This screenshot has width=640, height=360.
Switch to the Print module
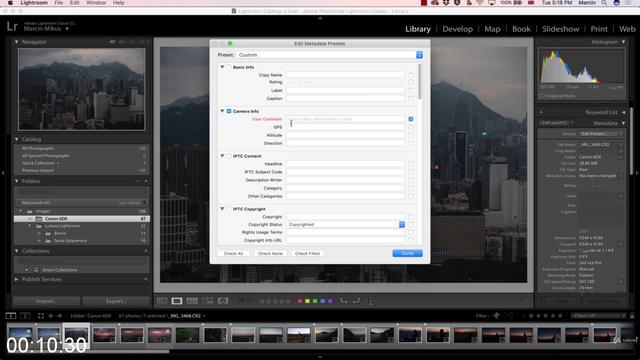coord(599,29)
